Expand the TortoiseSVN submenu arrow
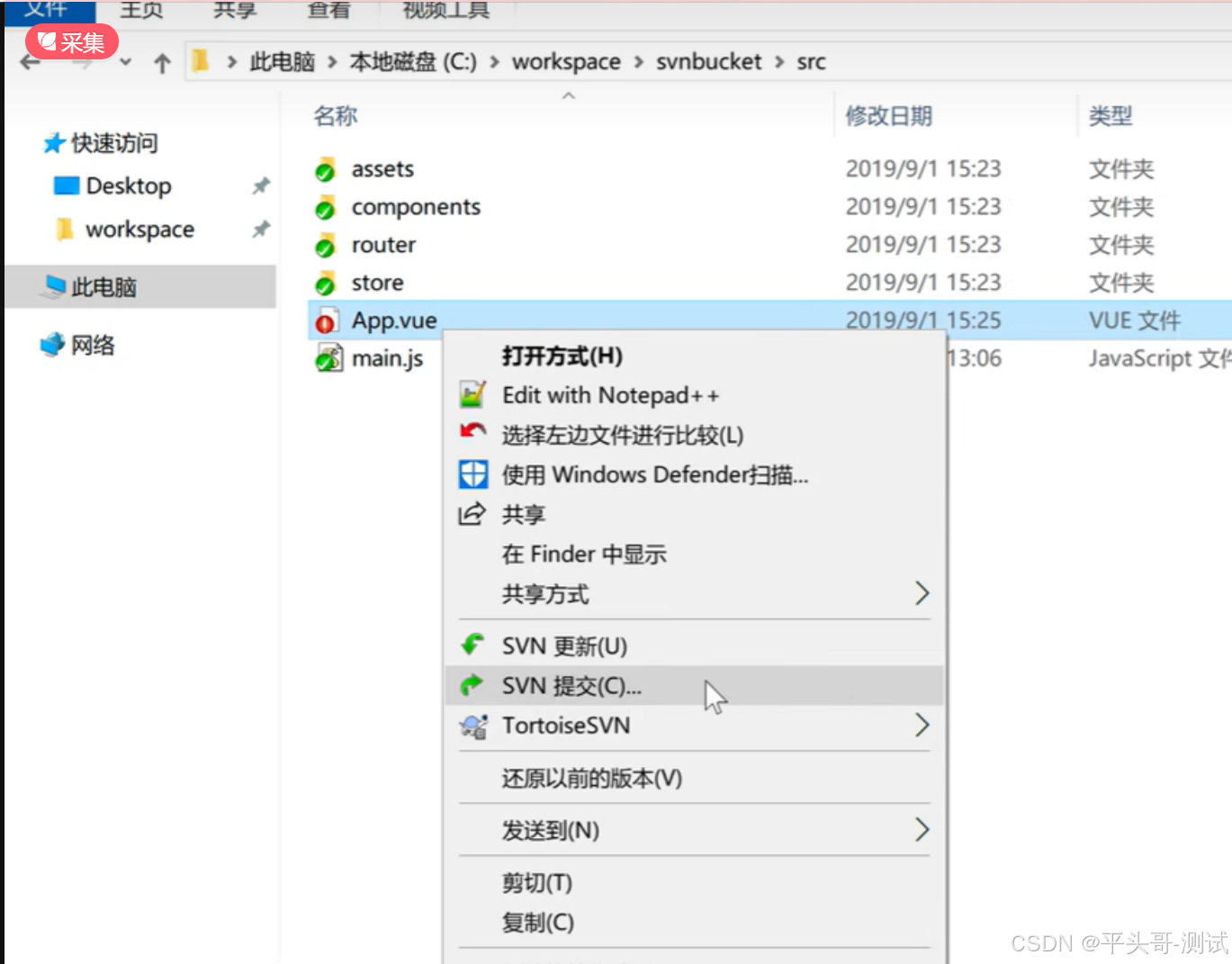 922,725
